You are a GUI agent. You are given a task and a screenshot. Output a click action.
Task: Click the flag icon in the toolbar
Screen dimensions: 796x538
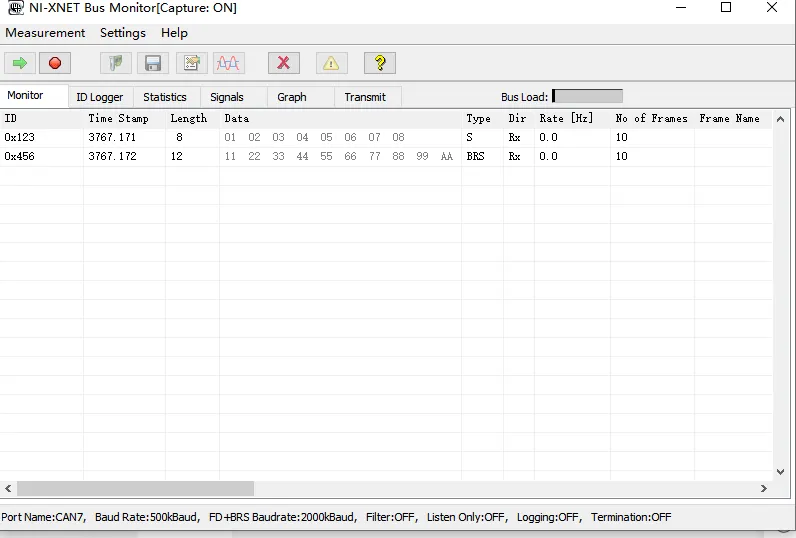point(116,63)
